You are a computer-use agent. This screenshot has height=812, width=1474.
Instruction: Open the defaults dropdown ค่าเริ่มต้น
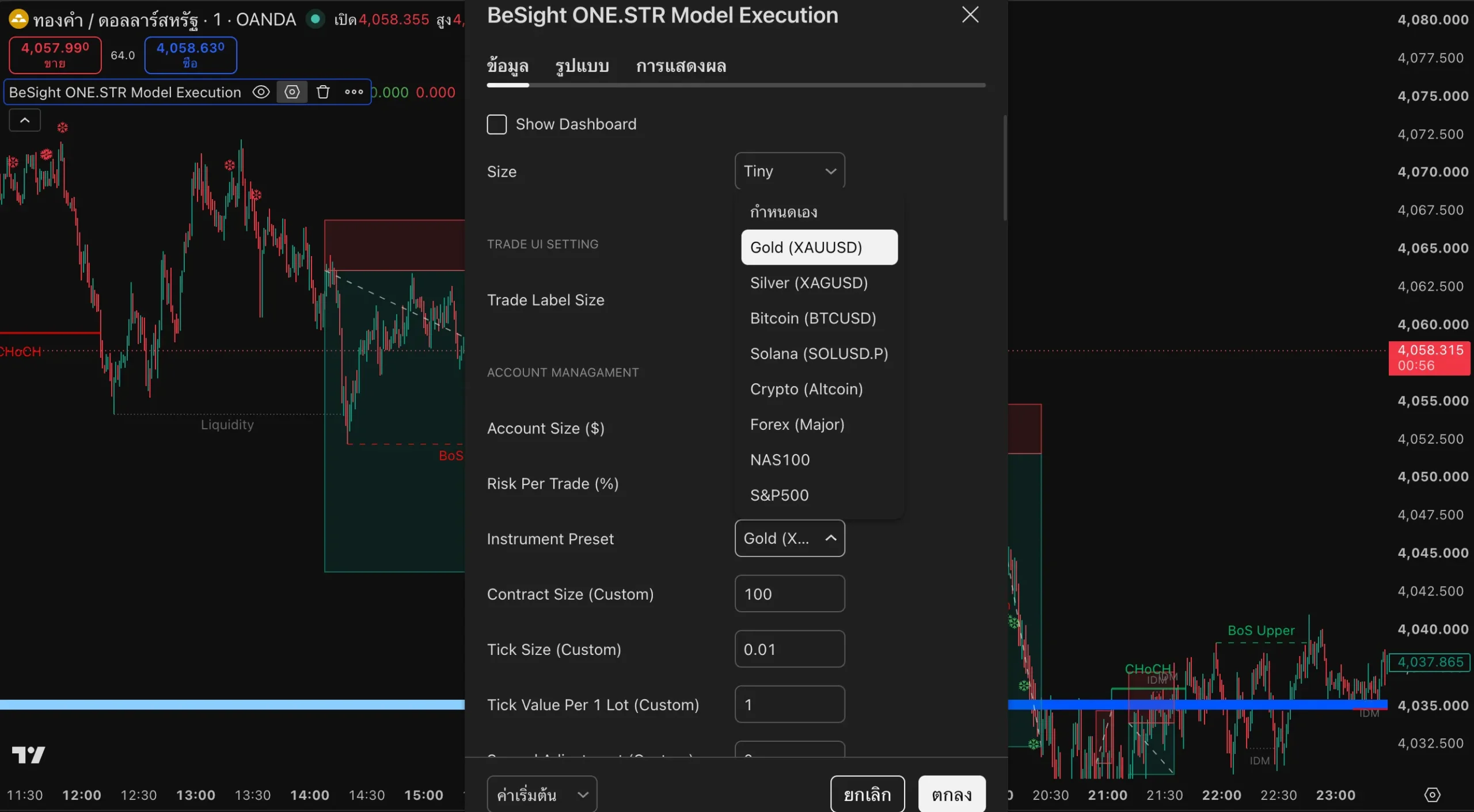click(x=542, y=795)
